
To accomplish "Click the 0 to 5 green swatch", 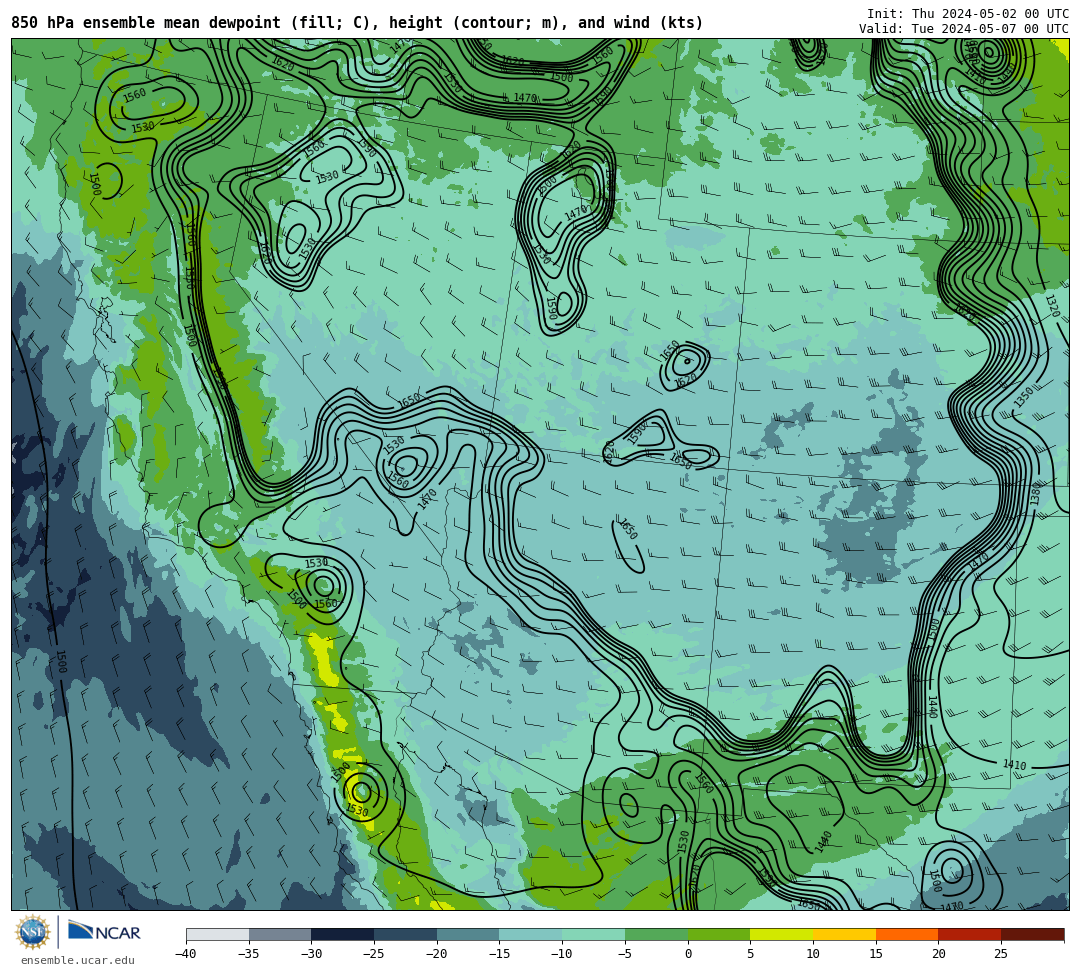I will tap(719, 934).
